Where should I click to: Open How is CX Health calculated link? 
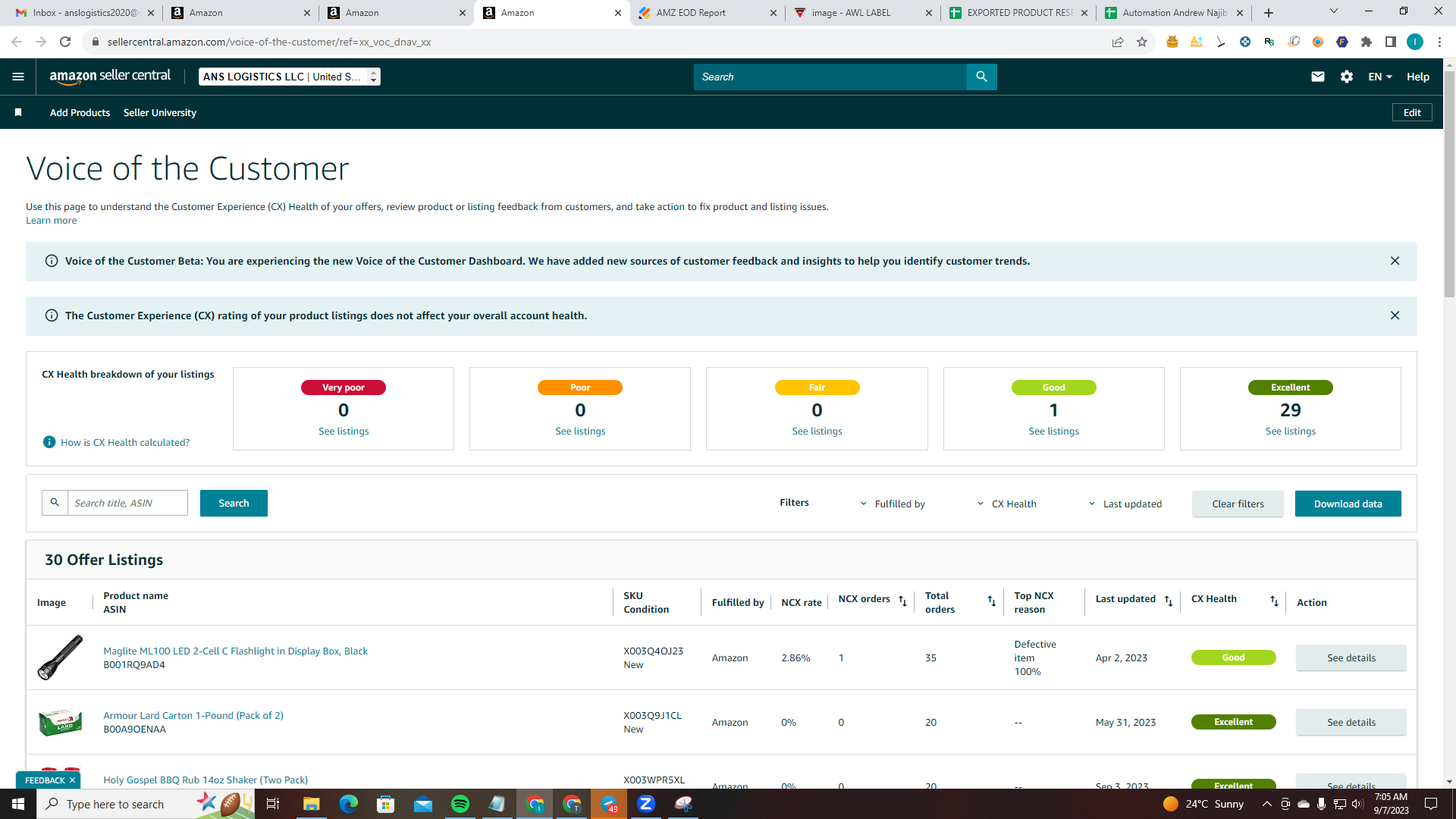(x=125, y=442)
